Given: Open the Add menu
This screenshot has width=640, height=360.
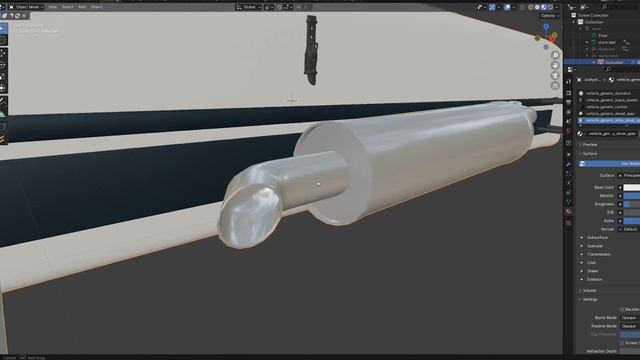Looking at the screenshot, I should click(82, 7).
